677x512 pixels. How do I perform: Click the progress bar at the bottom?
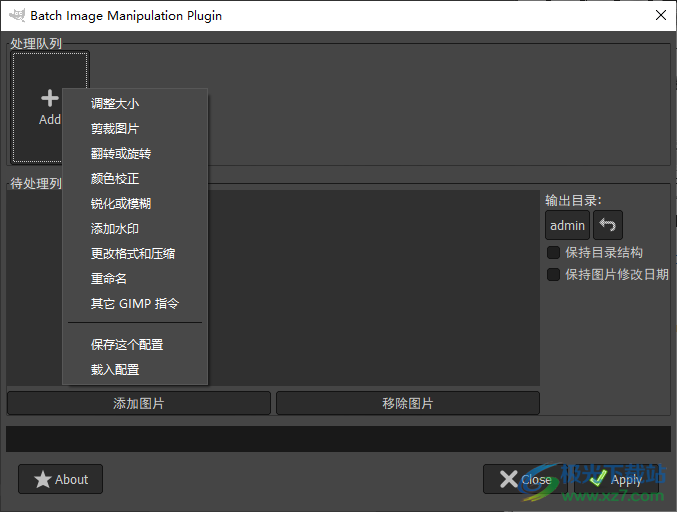(x=338, y=439)
